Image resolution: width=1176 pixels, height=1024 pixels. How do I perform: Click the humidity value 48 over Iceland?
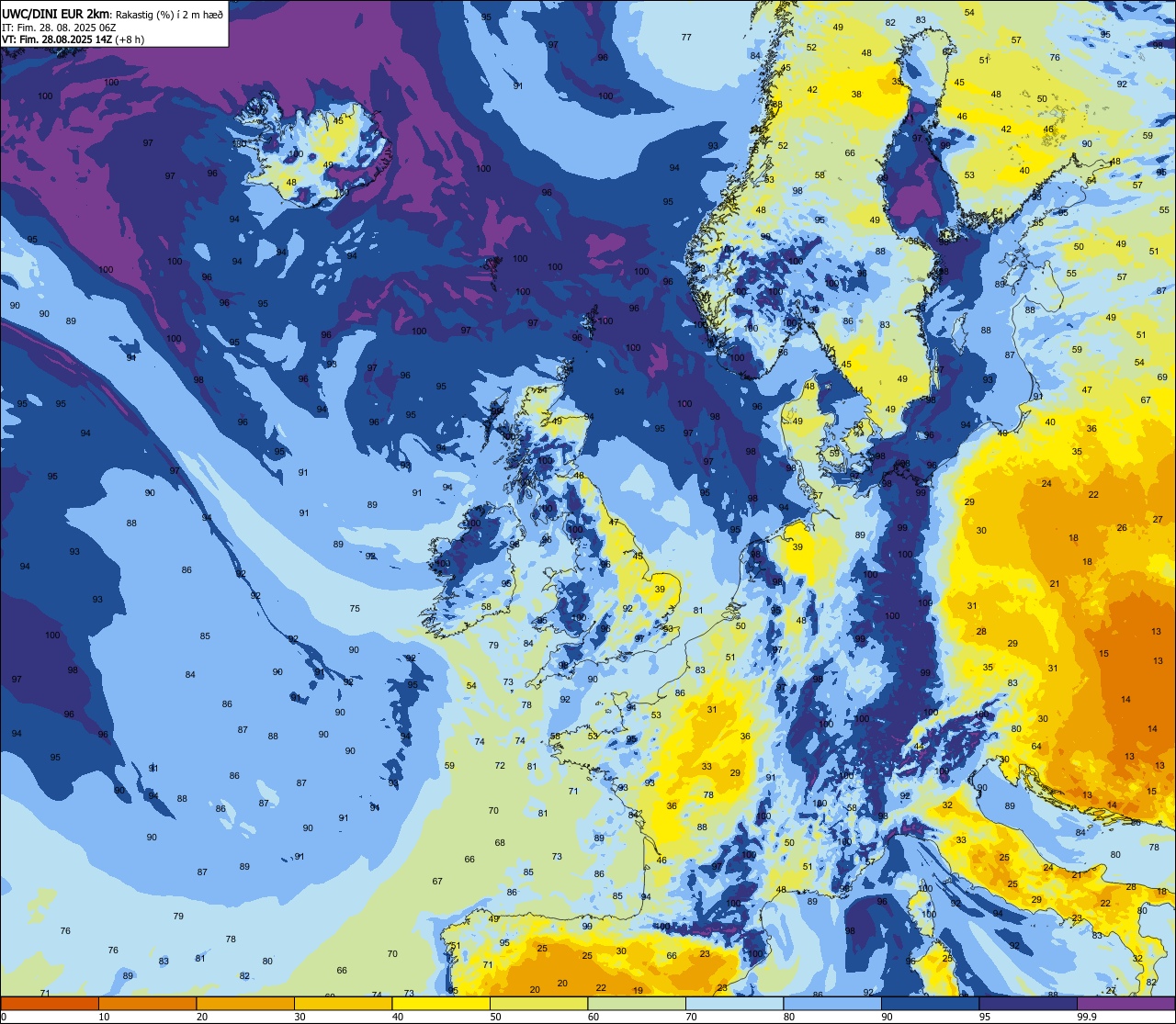pos(291,183)
